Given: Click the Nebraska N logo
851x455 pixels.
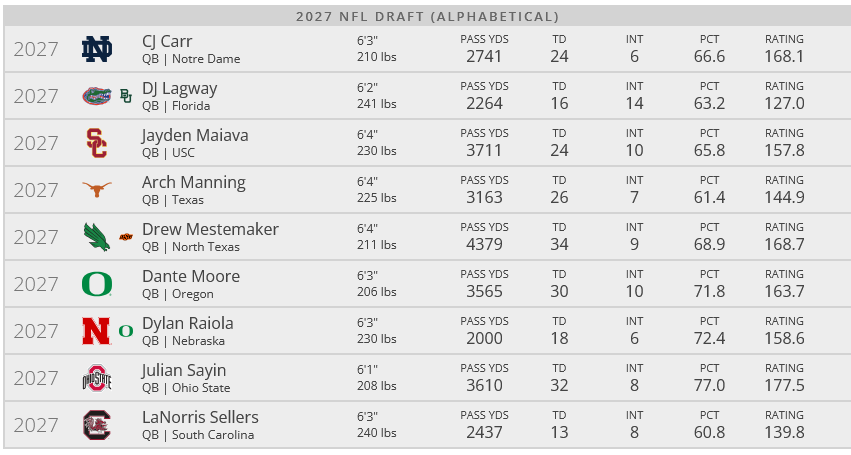Looking at the screenshot, I should tap(97, 331).
